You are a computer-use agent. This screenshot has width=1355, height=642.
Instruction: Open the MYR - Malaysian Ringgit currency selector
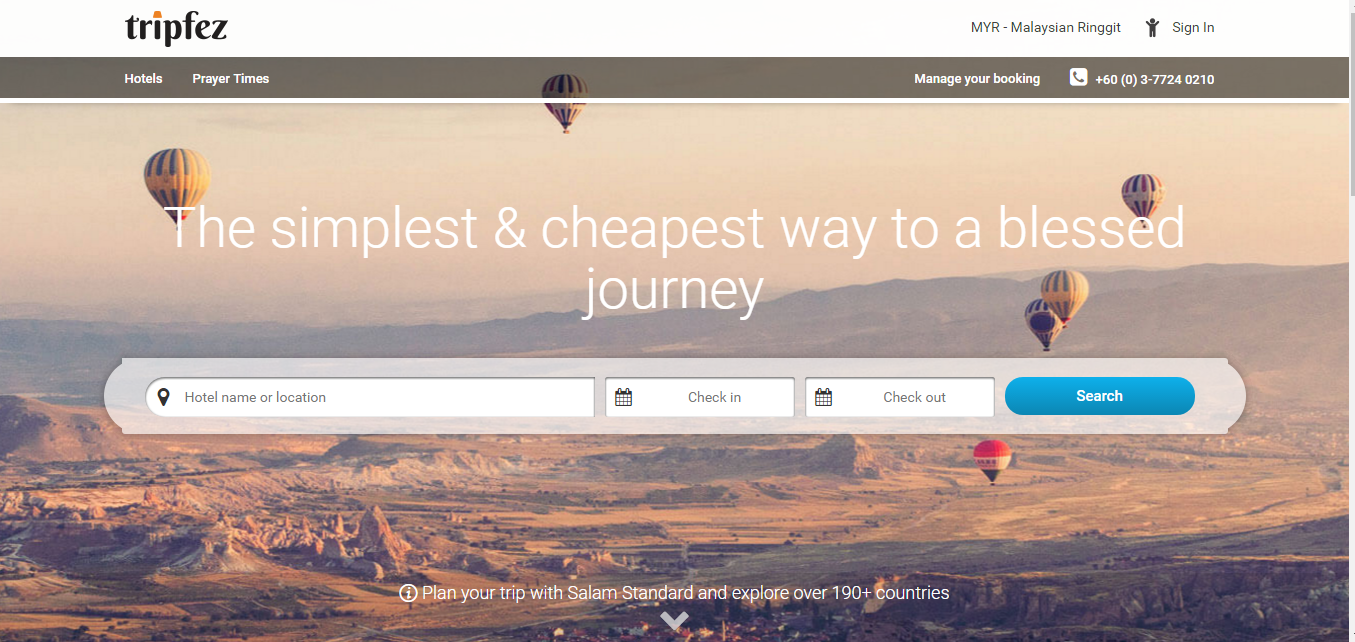tap(1045, 27)
